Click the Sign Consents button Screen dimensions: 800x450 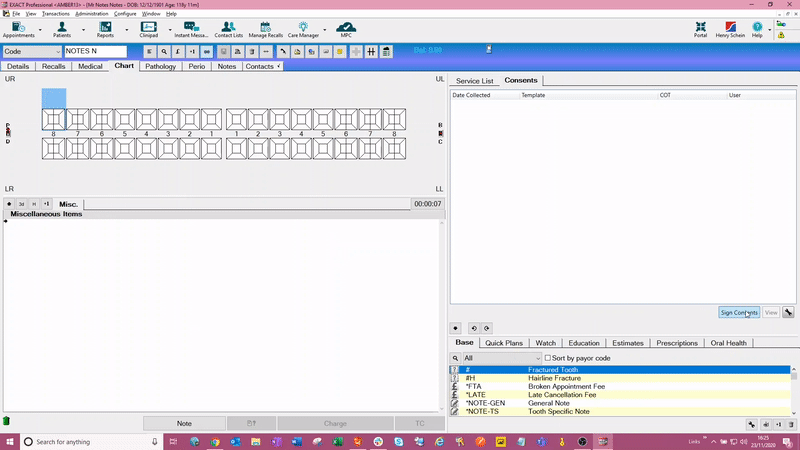coord(739,312)
